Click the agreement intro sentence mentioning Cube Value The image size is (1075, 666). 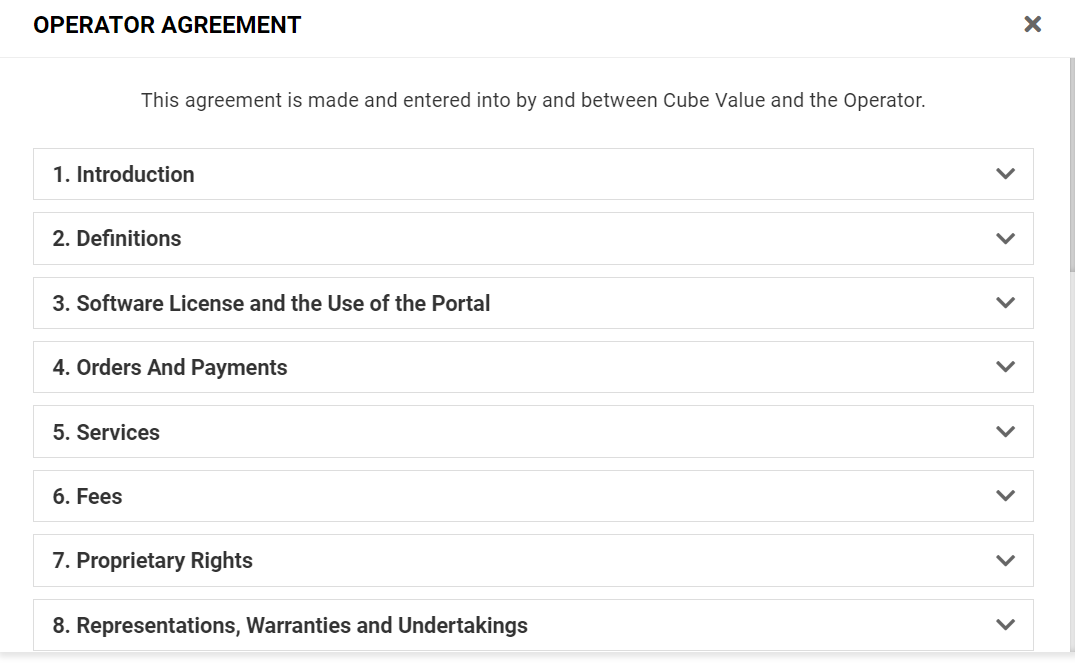click(533, 100)
